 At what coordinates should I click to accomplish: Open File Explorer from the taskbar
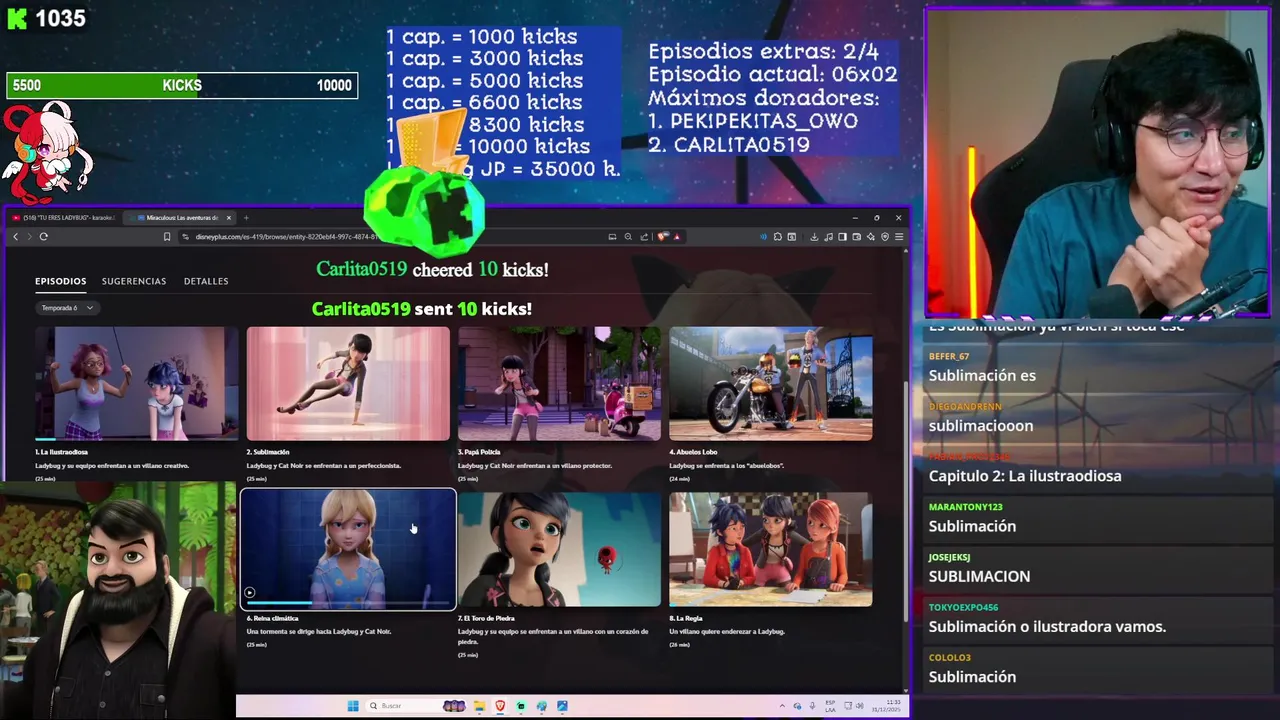point(479,706)
